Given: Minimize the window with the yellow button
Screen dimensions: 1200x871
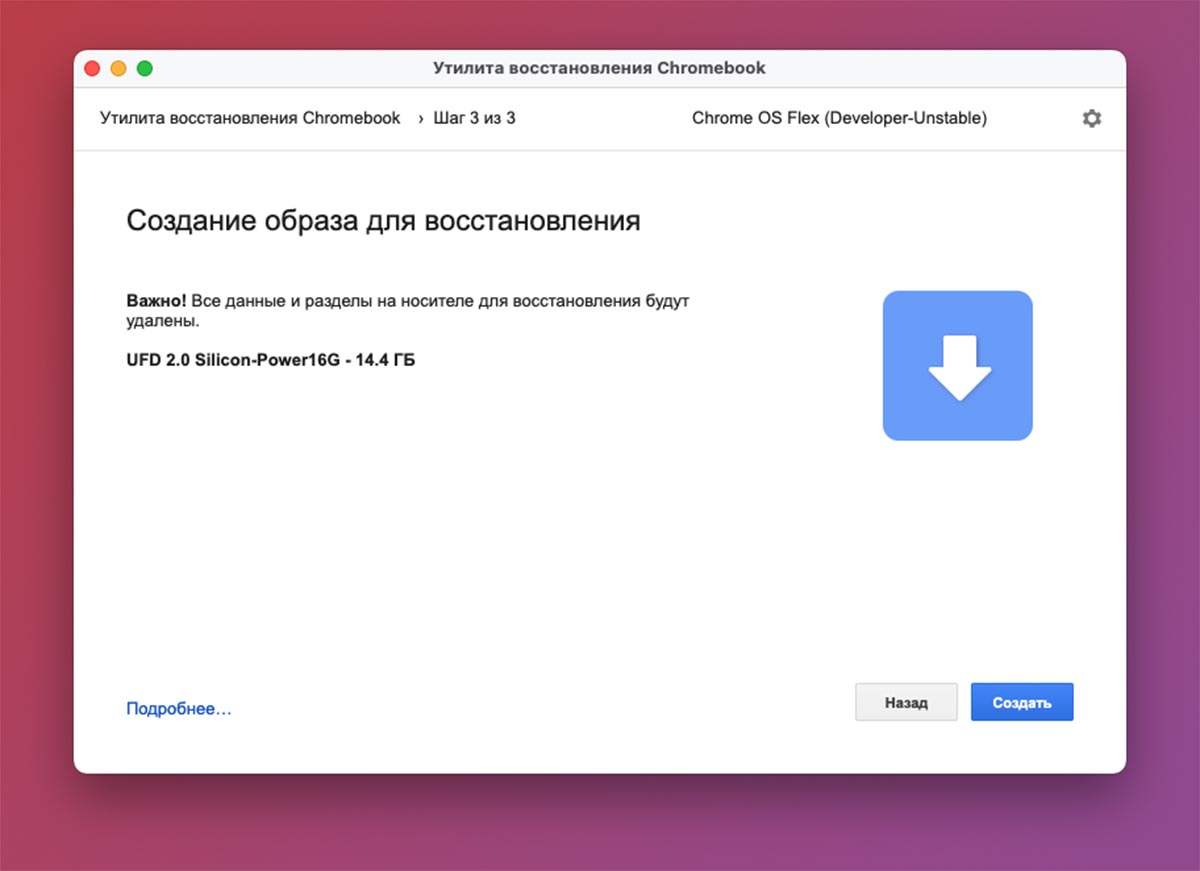Looking at the screenshot, I should pos(118,68).
